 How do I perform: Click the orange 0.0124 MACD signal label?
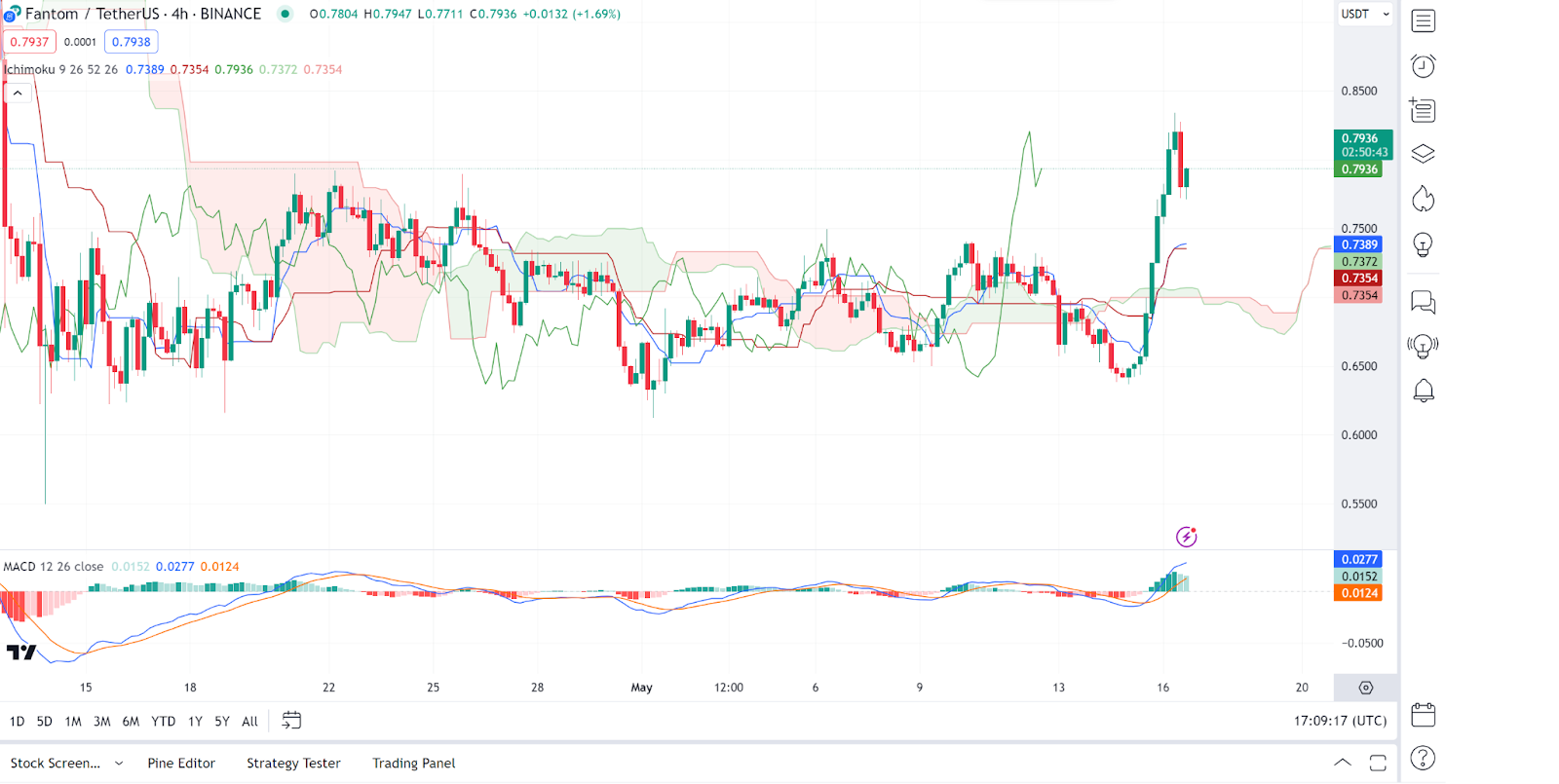1359,593
